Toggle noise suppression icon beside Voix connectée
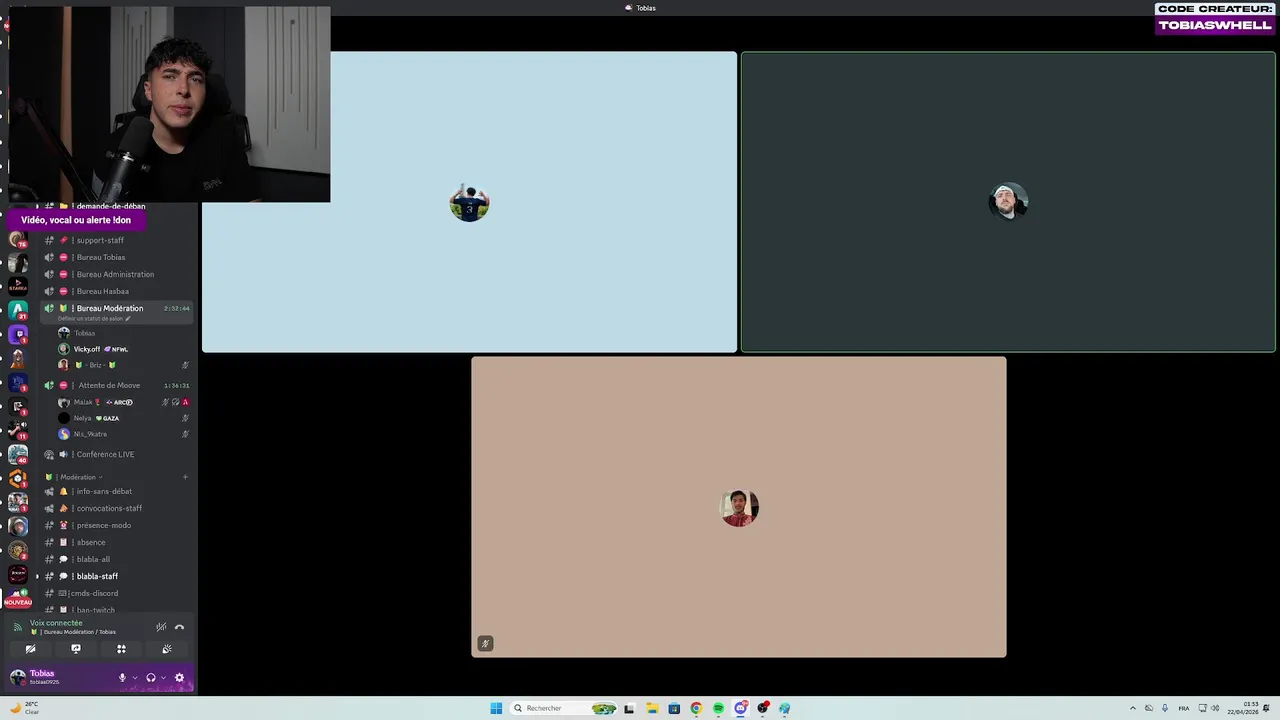The height and width of the screenshot is (720, 1280). [x=161, y=627]
